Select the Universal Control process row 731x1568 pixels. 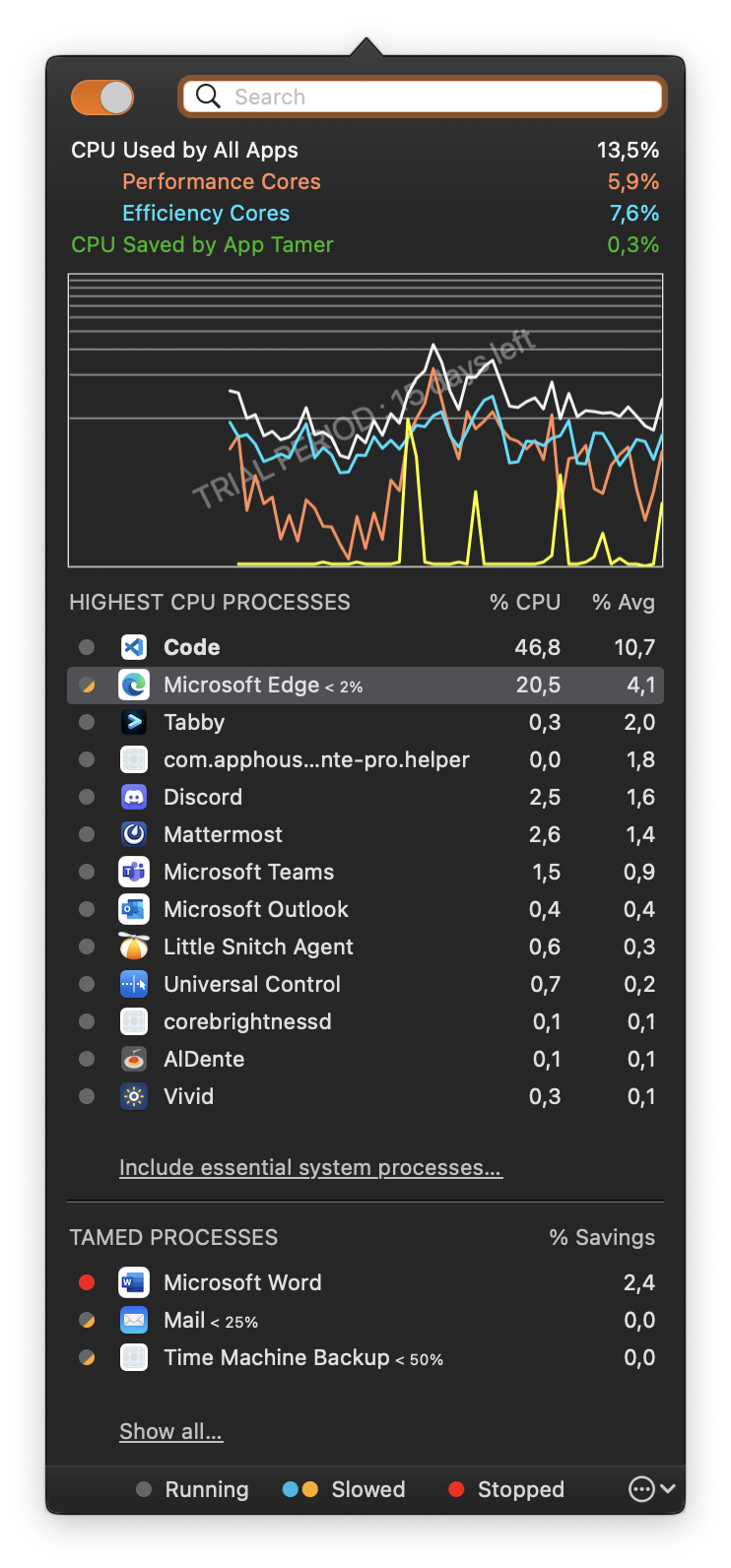(x=365, y=984)
